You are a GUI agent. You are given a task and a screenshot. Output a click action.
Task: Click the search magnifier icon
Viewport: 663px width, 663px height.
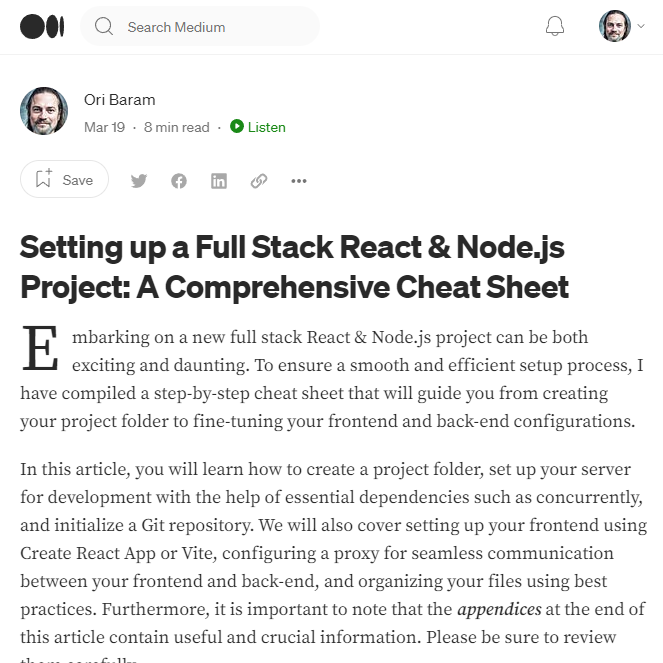[x=104, y=27]
